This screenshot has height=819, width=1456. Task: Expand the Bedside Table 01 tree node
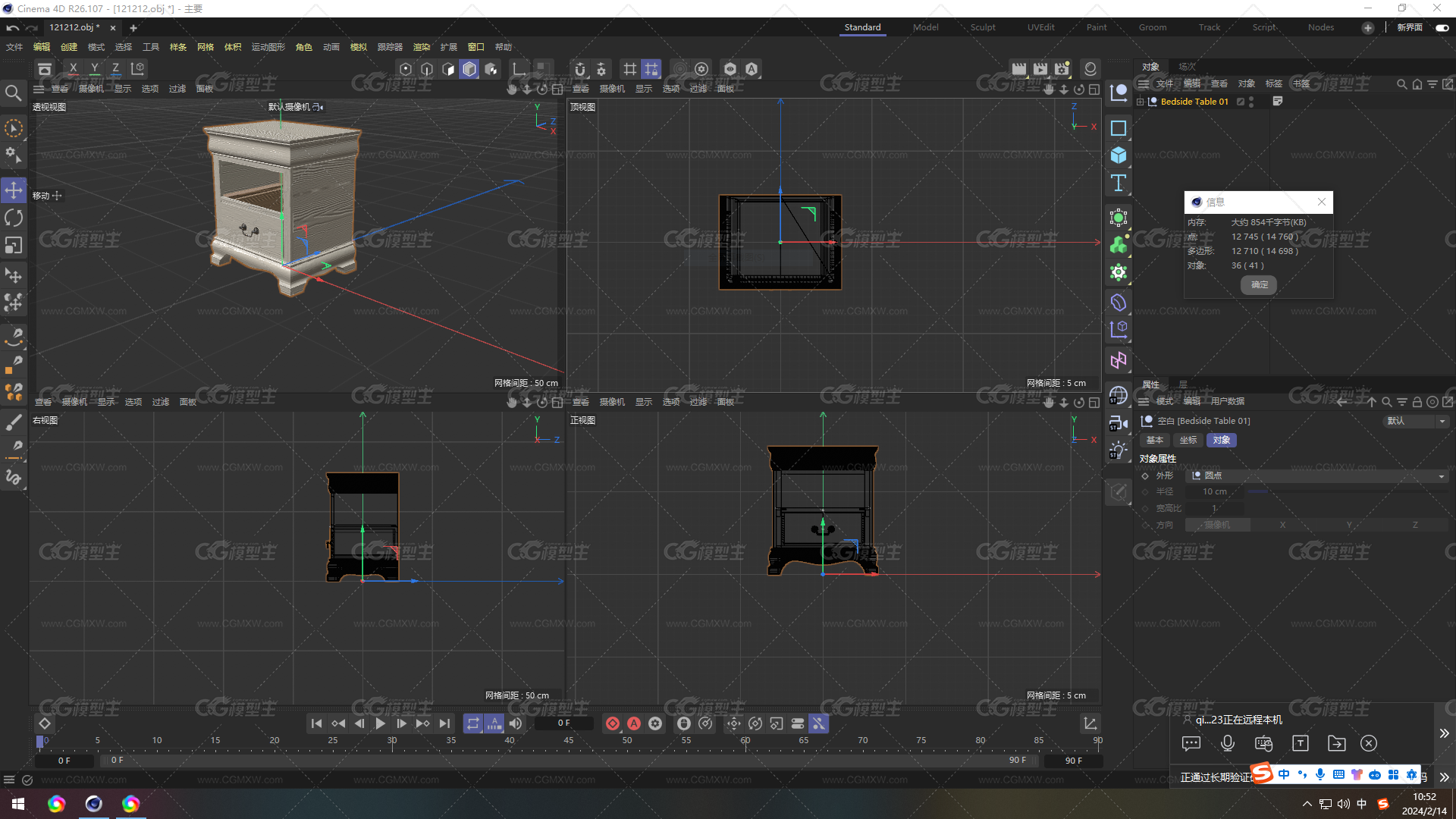point(1140,102)
